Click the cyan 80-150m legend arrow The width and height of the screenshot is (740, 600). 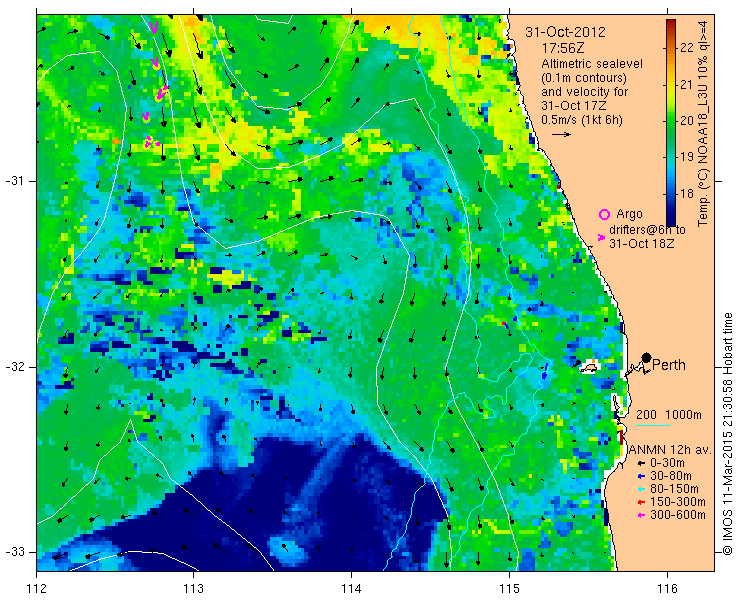(641, 490)
